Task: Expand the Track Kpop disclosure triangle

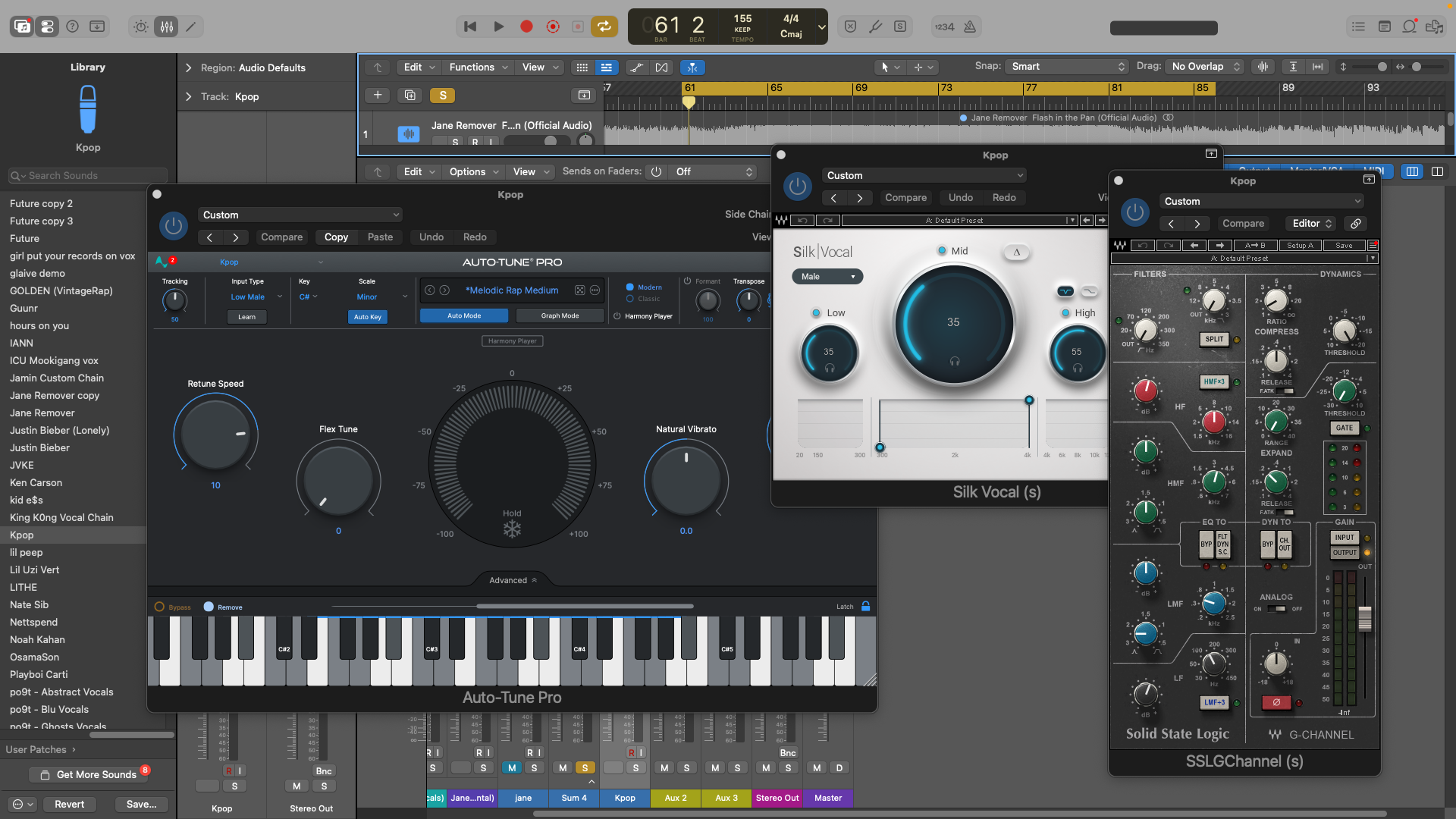Action: click(x=188, y=96)
